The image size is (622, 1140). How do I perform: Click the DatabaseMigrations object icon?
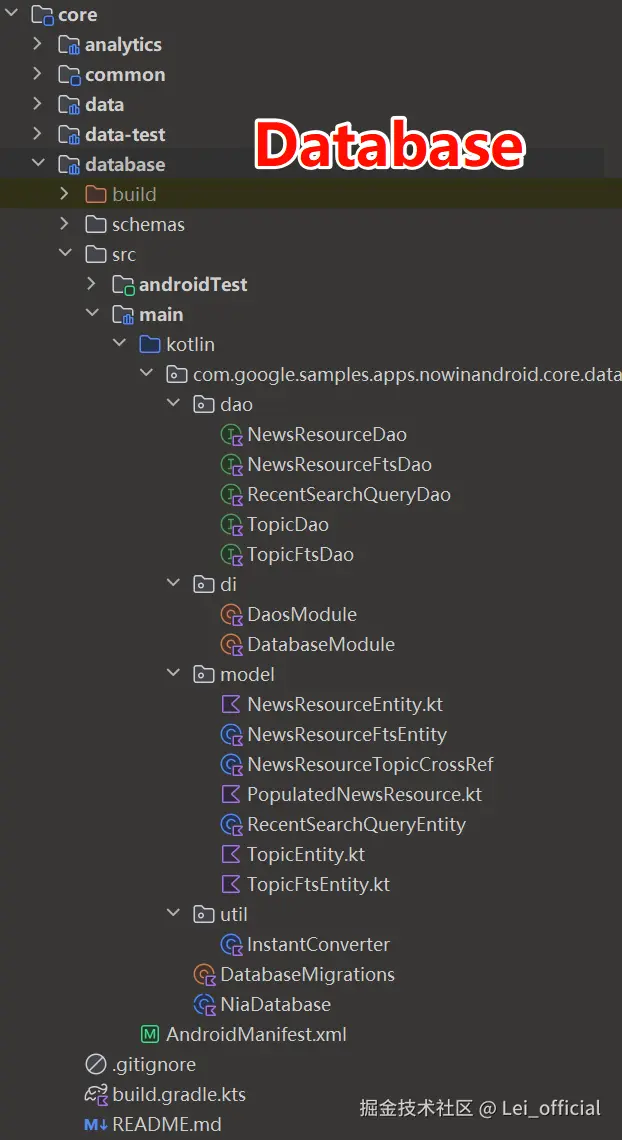tap(205, 975)
